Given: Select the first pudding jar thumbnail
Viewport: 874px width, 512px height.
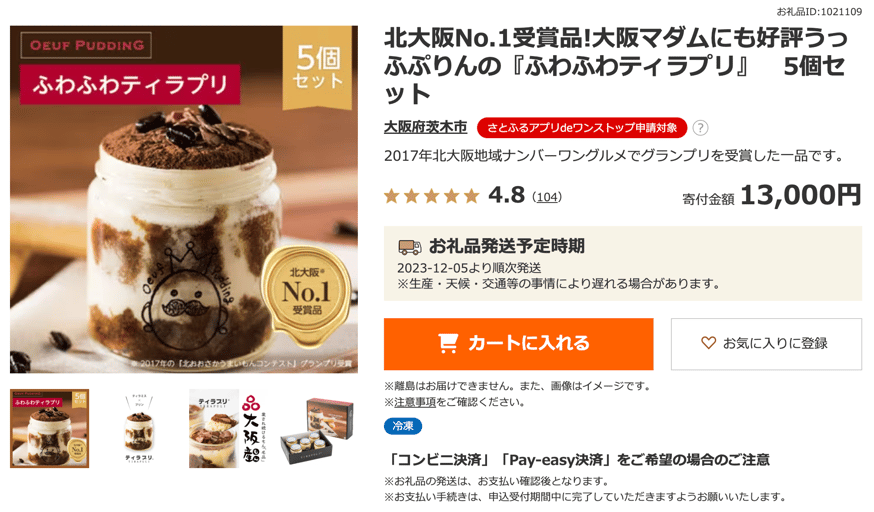Looking at the screenshot, I should [x=50, y=428].
